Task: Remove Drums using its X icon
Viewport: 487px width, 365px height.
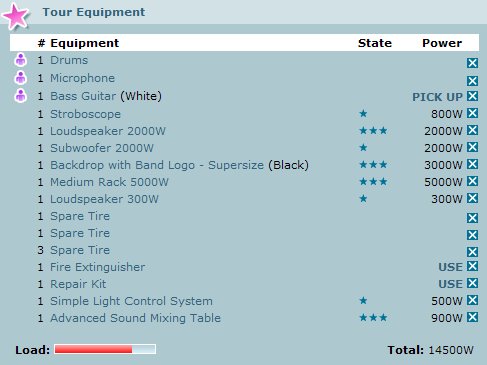Action: [x=472, y=63]
